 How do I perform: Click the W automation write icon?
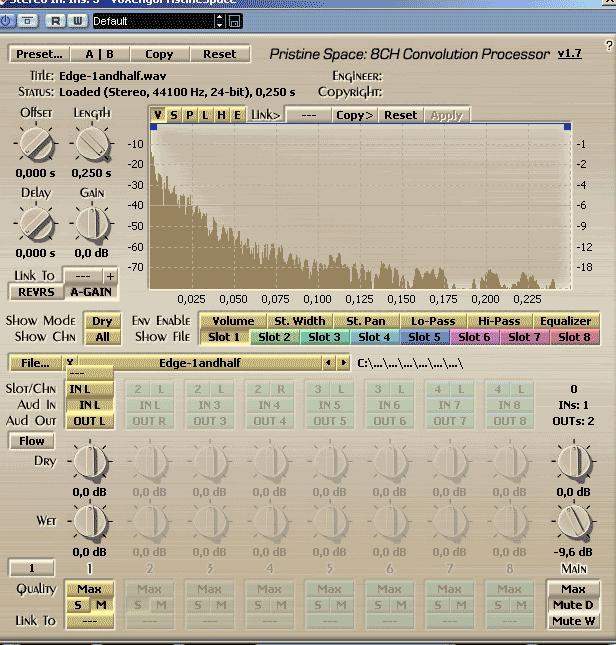[x=77, y=21]
